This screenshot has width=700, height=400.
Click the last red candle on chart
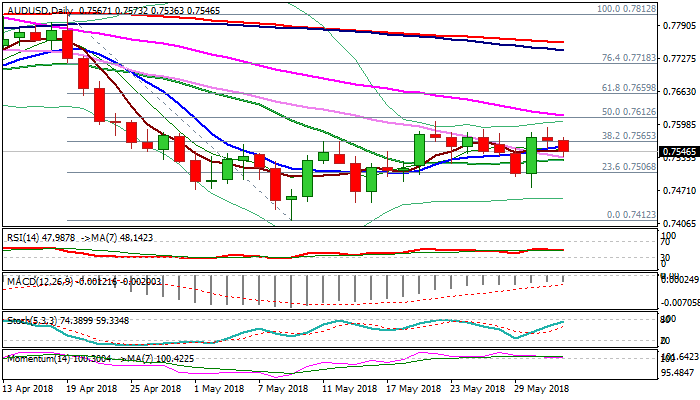pos(563,146)
